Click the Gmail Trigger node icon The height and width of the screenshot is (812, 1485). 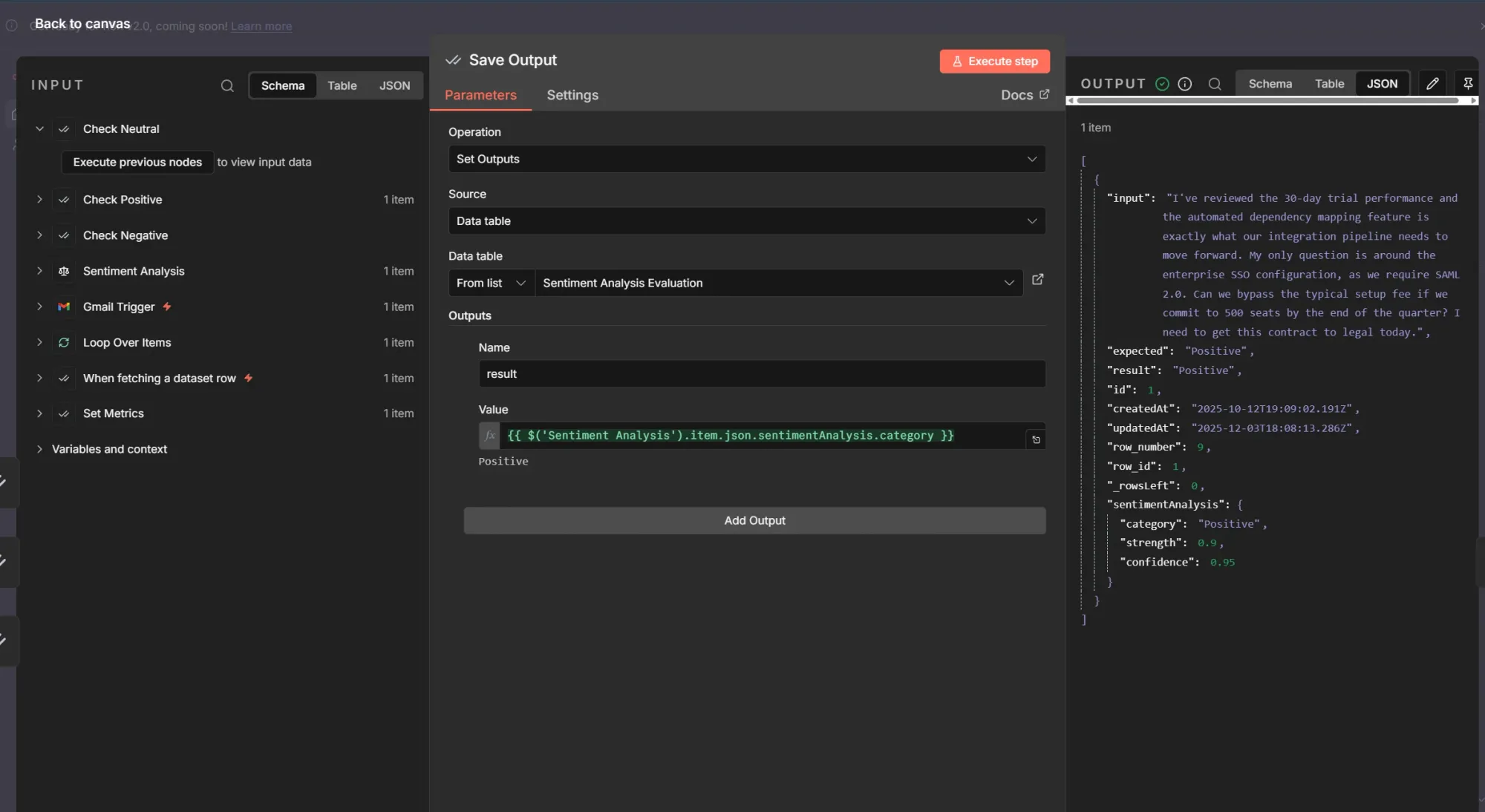64,307
